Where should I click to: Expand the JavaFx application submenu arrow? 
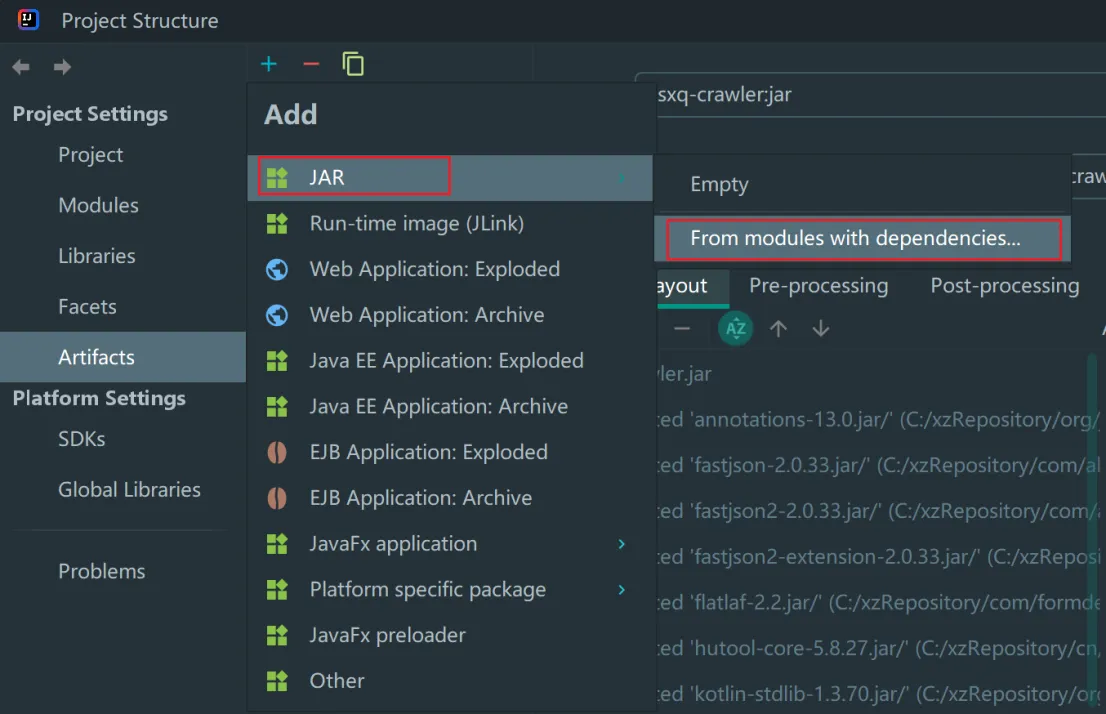click(x=622, y=544)
